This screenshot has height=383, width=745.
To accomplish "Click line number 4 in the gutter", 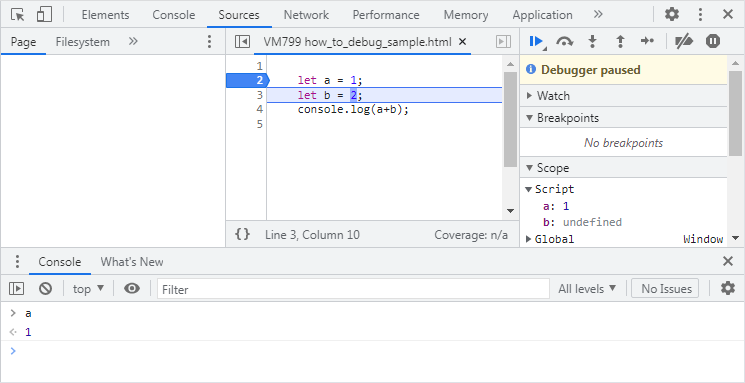I will click(x=259, y=109).
